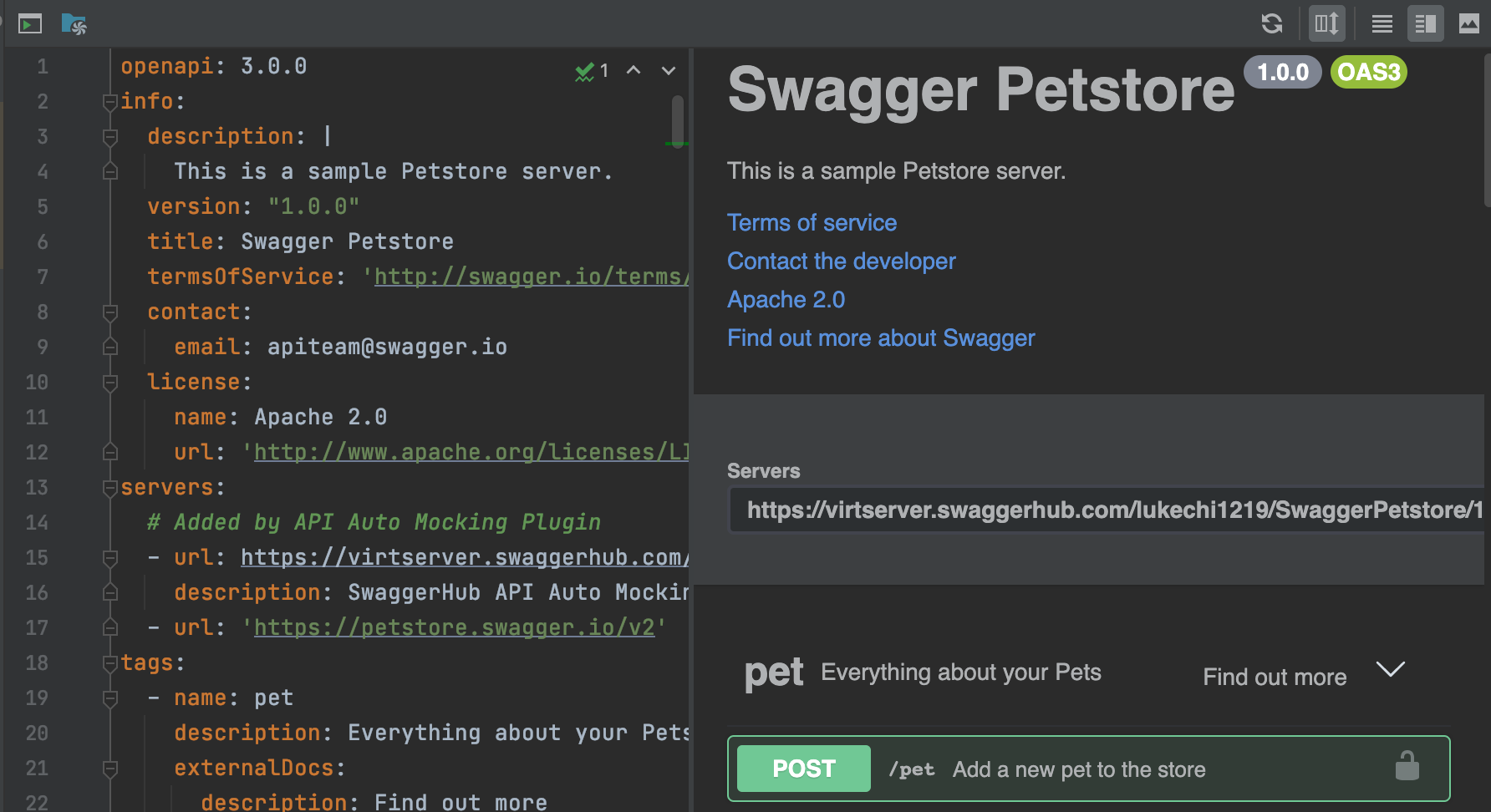Switch to preview-only view
1491x812 pixels.
1469,23
